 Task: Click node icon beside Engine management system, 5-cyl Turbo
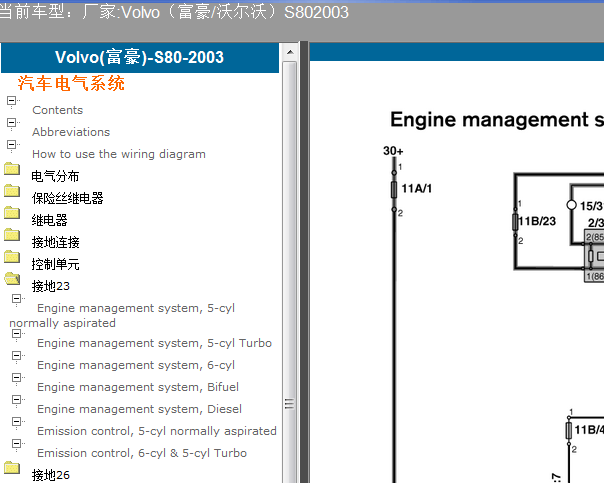point(17,334)
